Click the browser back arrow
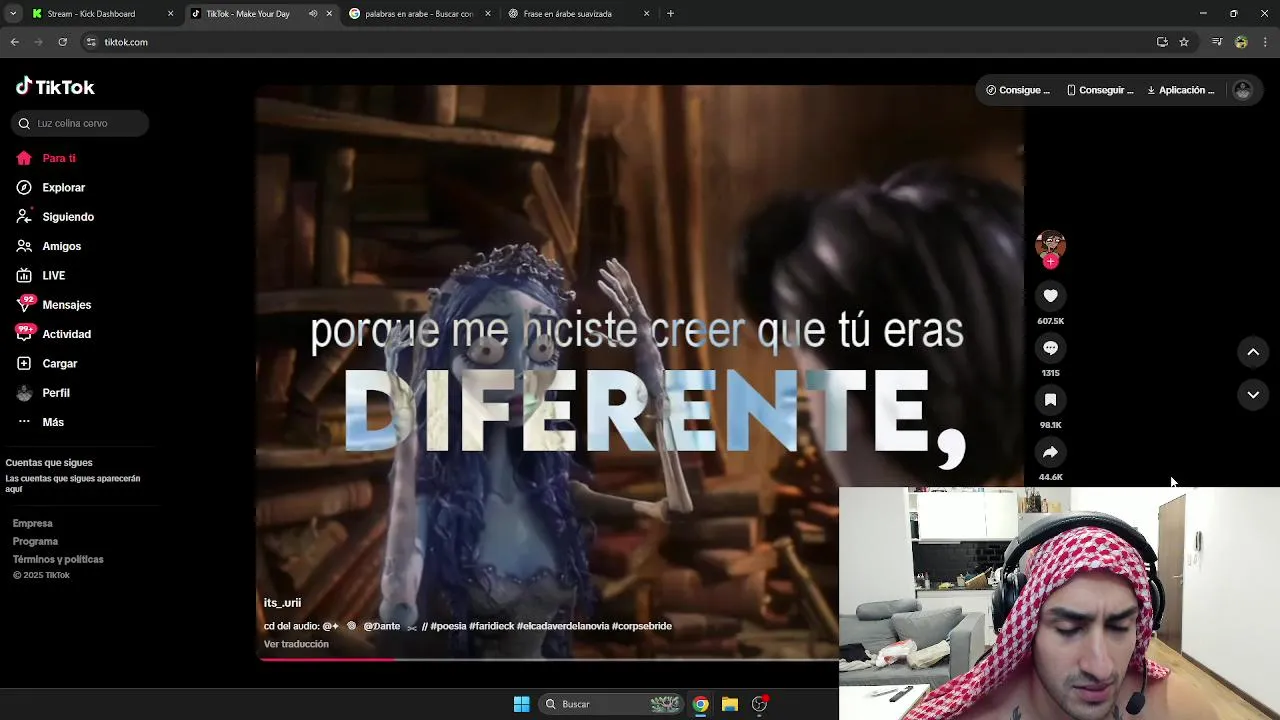The height and width of the screenshot is (720, 1280). click(14, 42)
